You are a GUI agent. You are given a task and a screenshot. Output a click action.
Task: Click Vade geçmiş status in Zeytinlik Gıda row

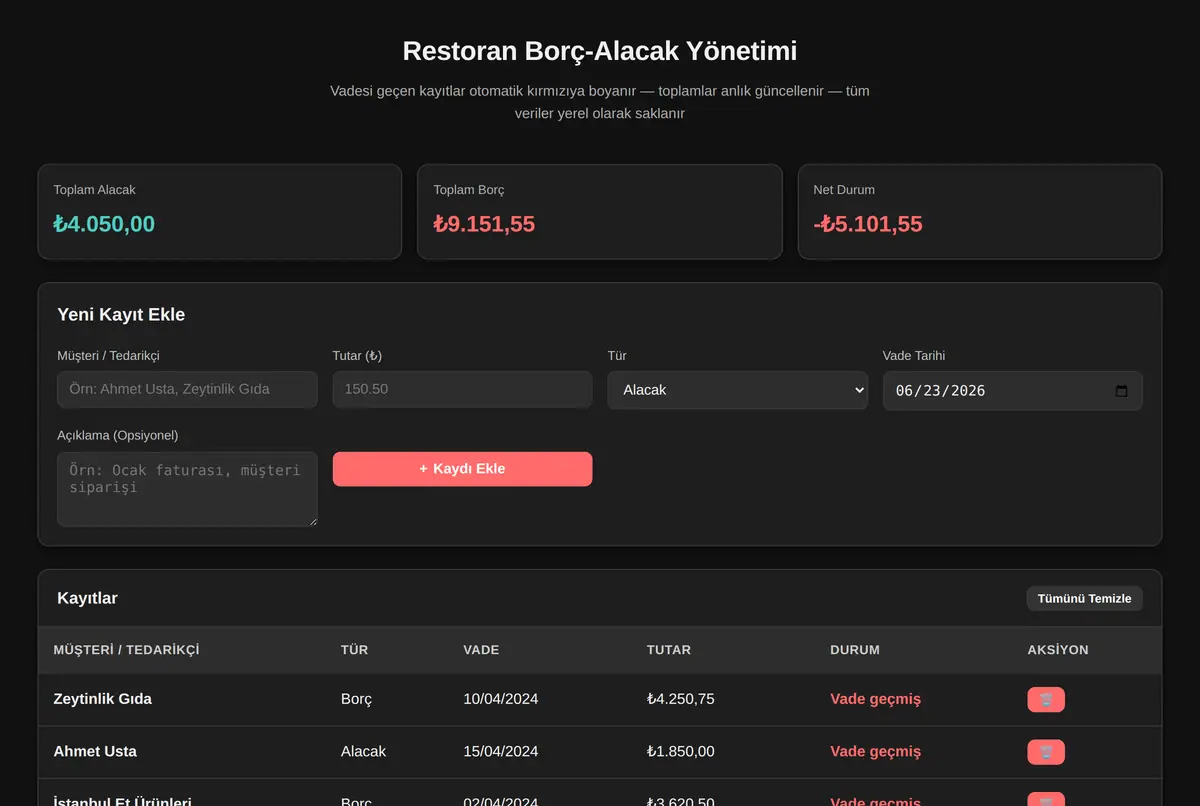point(875,699)
